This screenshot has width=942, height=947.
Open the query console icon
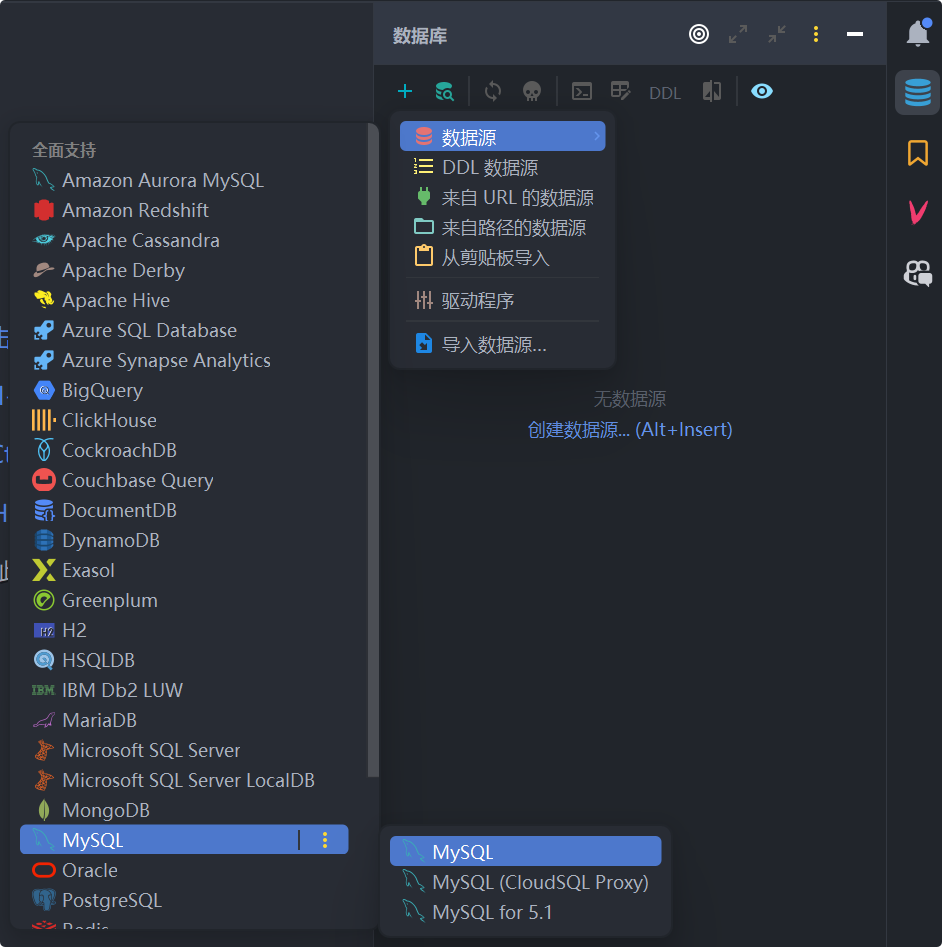tap(582, 91)
